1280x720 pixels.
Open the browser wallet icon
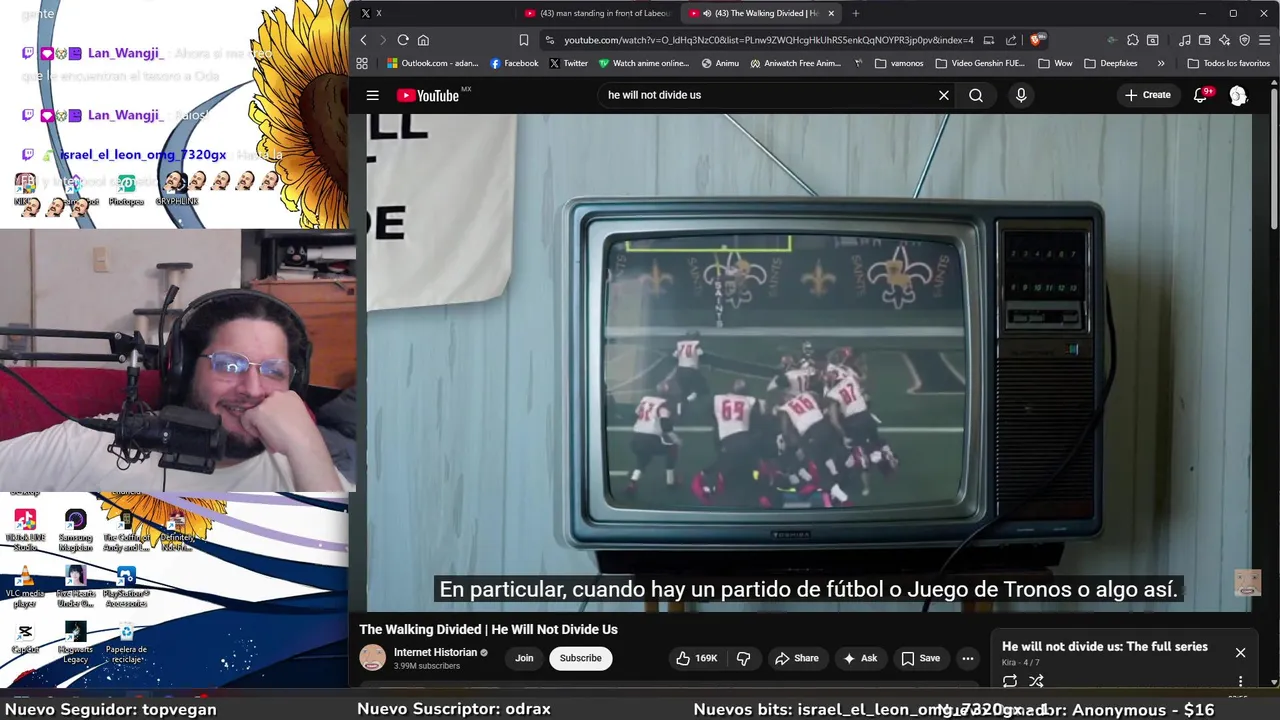(x=1205, y=40)
